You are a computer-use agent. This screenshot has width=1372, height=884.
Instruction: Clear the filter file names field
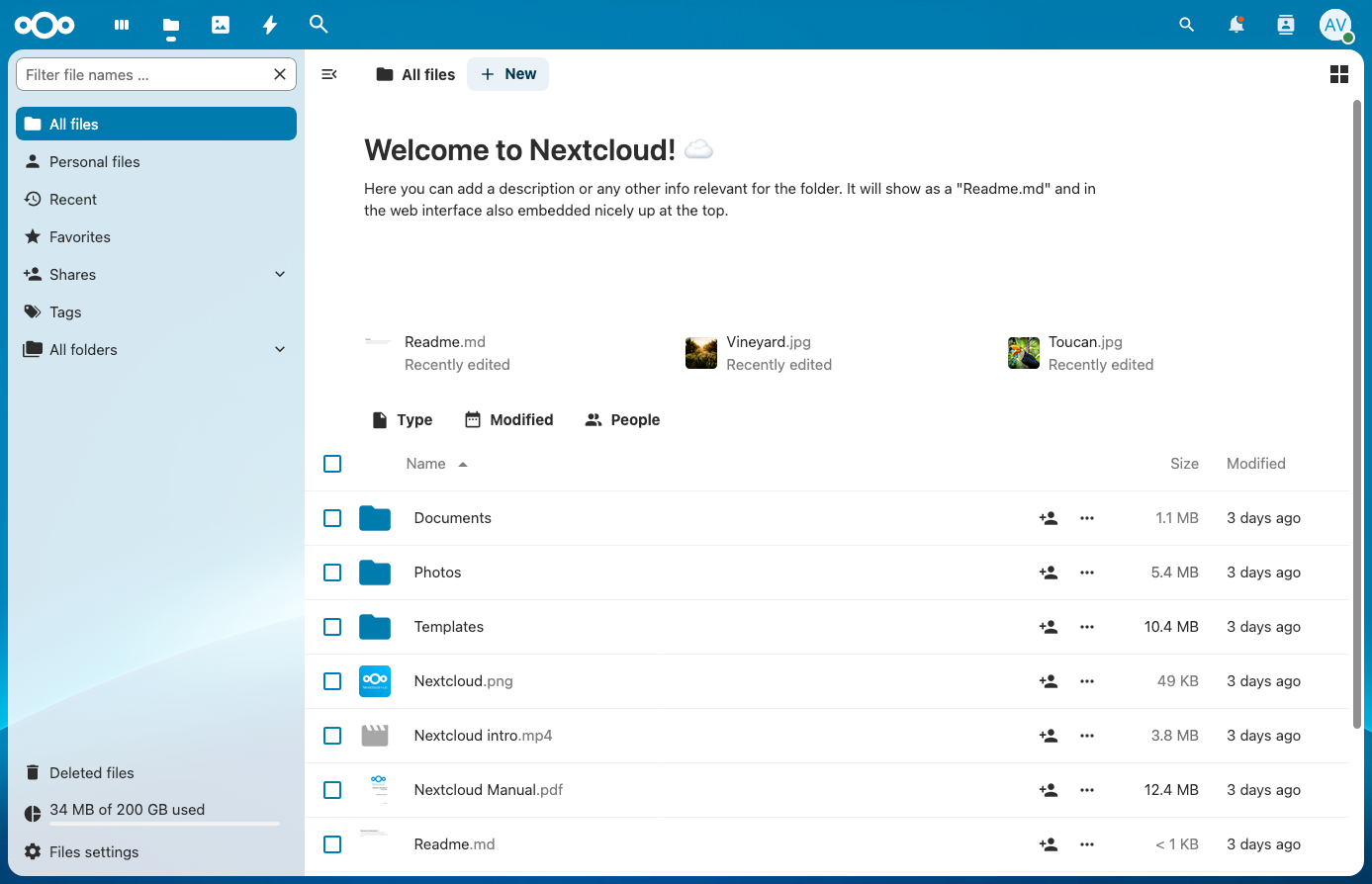pyautogui.click(x=280, y=74)
